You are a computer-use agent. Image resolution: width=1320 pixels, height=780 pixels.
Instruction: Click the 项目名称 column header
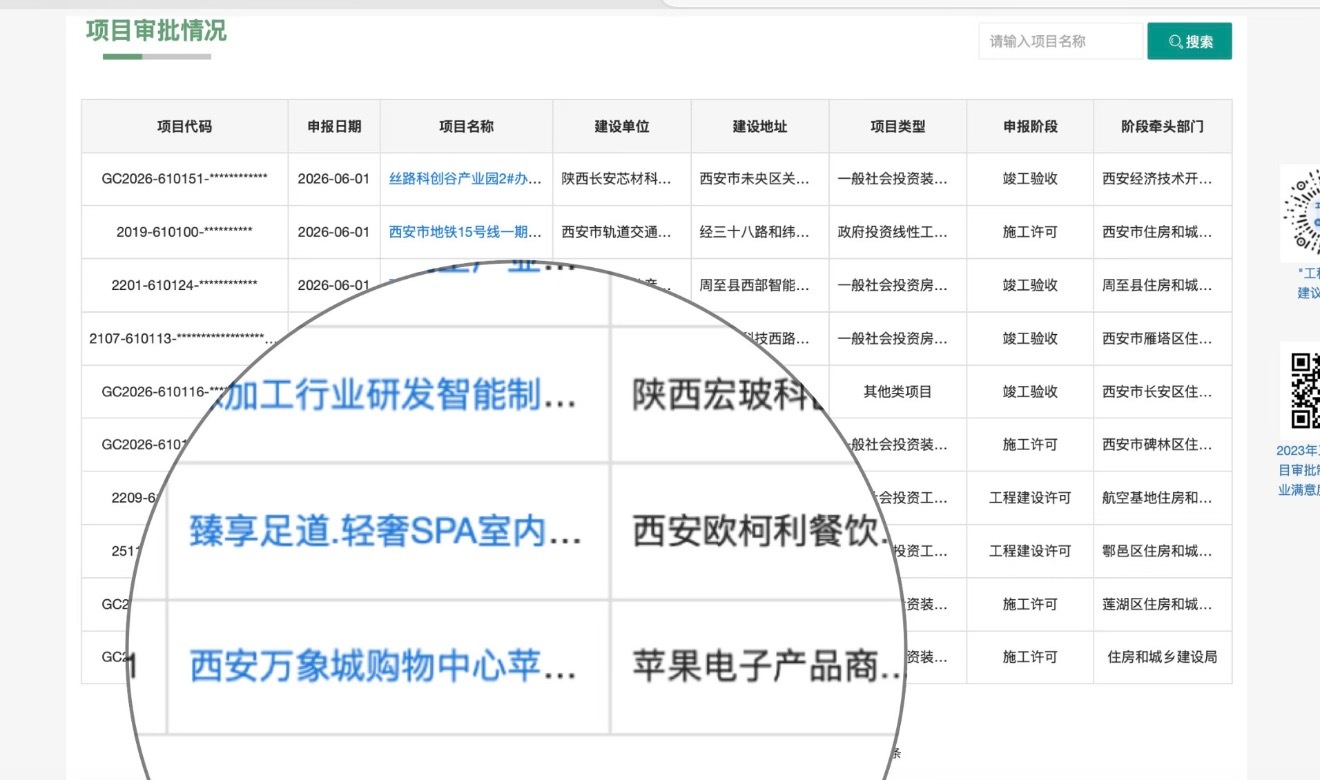pyautogui.click(x=466, y=127)
